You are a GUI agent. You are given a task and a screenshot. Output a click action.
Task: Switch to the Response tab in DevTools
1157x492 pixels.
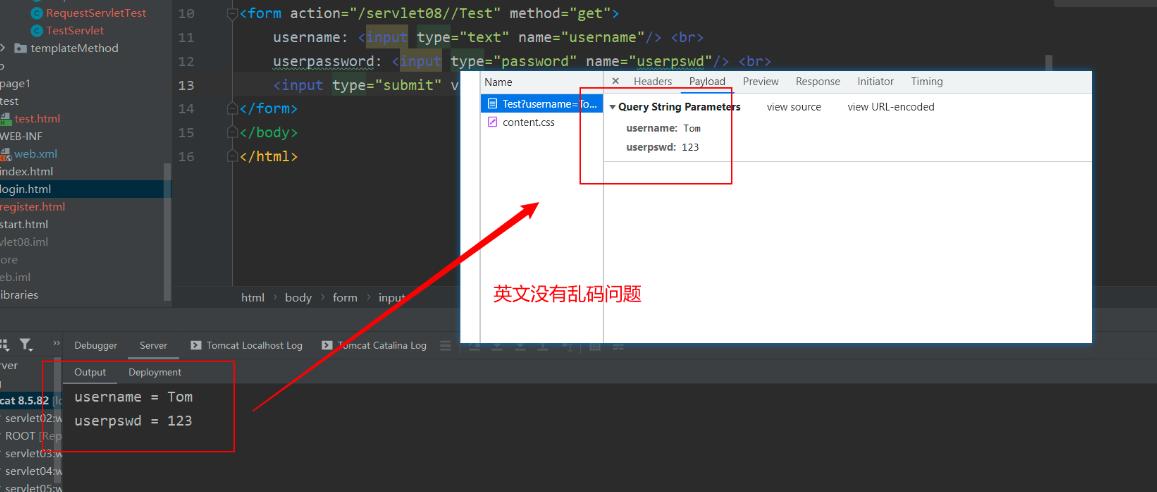(818, 81)
